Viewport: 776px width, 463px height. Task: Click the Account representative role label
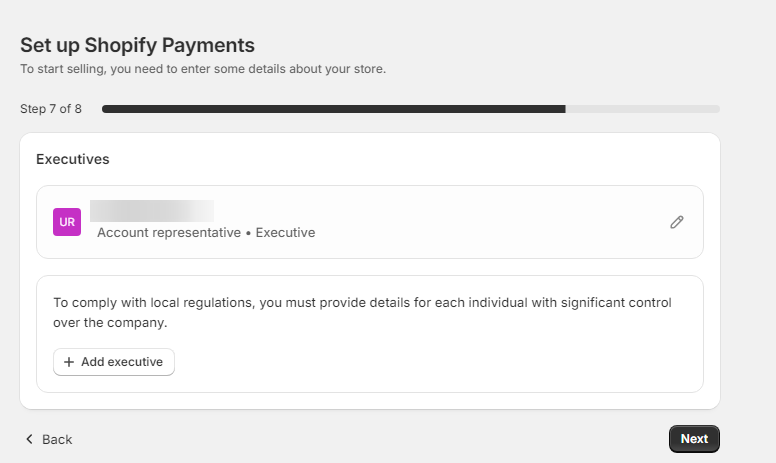pyautogui.click(x=169, y=232)
